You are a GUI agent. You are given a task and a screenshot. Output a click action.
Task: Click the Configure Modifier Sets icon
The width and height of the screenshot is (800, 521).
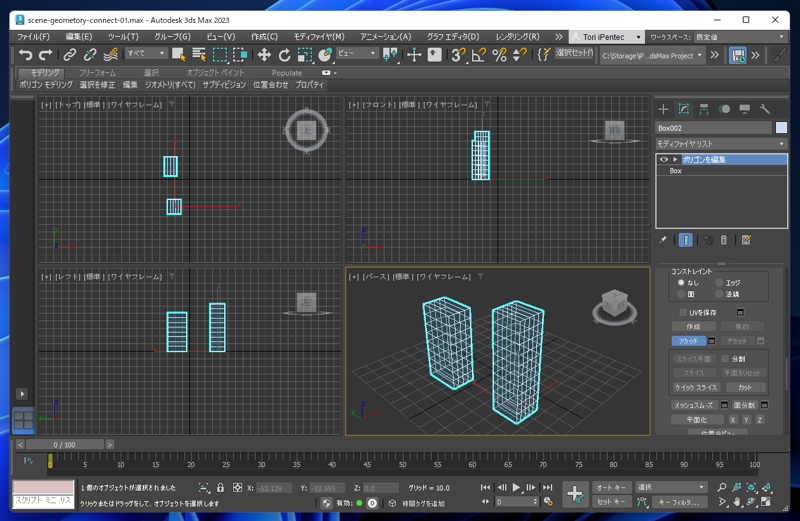[746, 240]
